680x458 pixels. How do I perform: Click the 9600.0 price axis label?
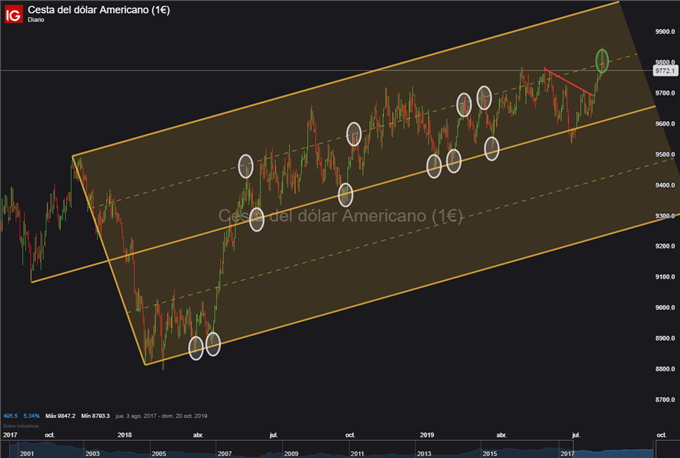[x=665, y=124]
